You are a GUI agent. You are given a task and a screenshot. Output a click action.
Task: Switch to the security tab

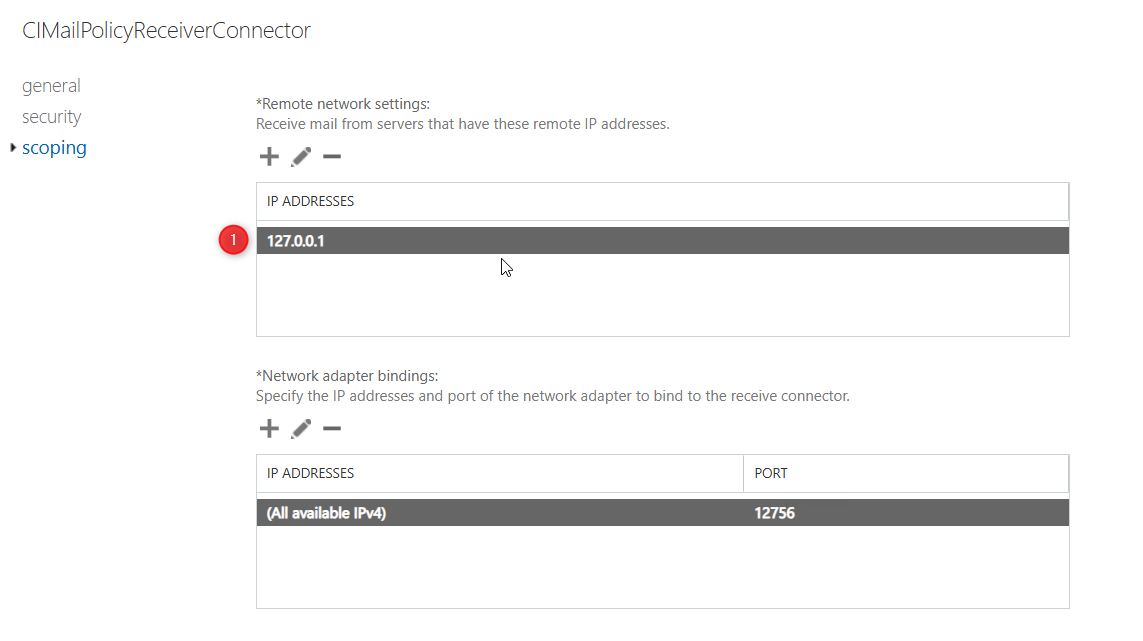pos(51,117)
